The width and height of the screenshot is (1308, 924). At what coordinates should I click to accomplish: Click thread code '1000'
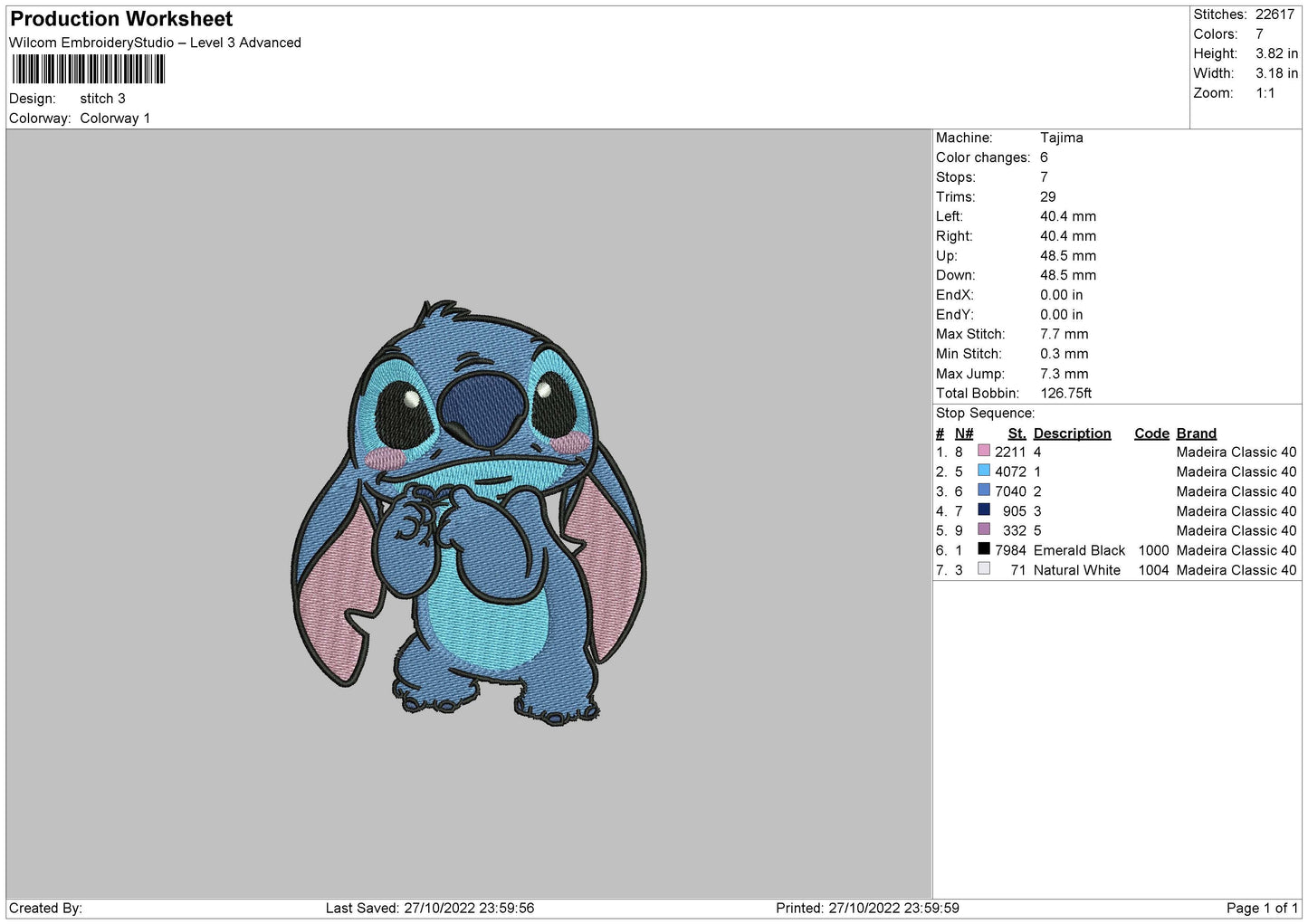[1153, 550]
